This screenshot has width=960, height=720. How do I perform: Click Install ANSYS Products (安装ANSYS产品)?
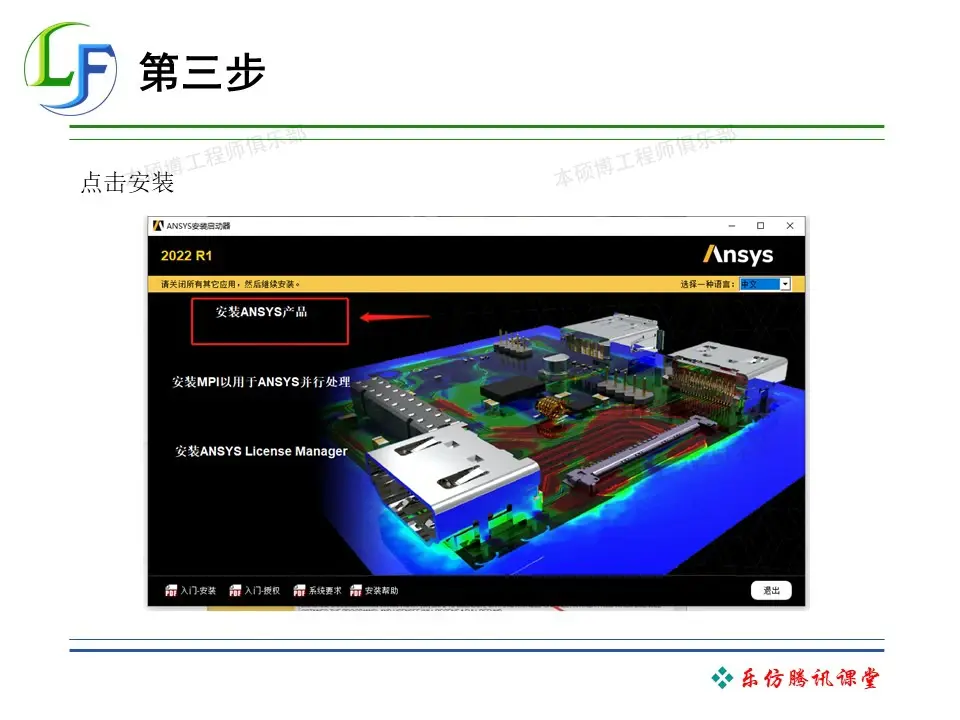261,312
